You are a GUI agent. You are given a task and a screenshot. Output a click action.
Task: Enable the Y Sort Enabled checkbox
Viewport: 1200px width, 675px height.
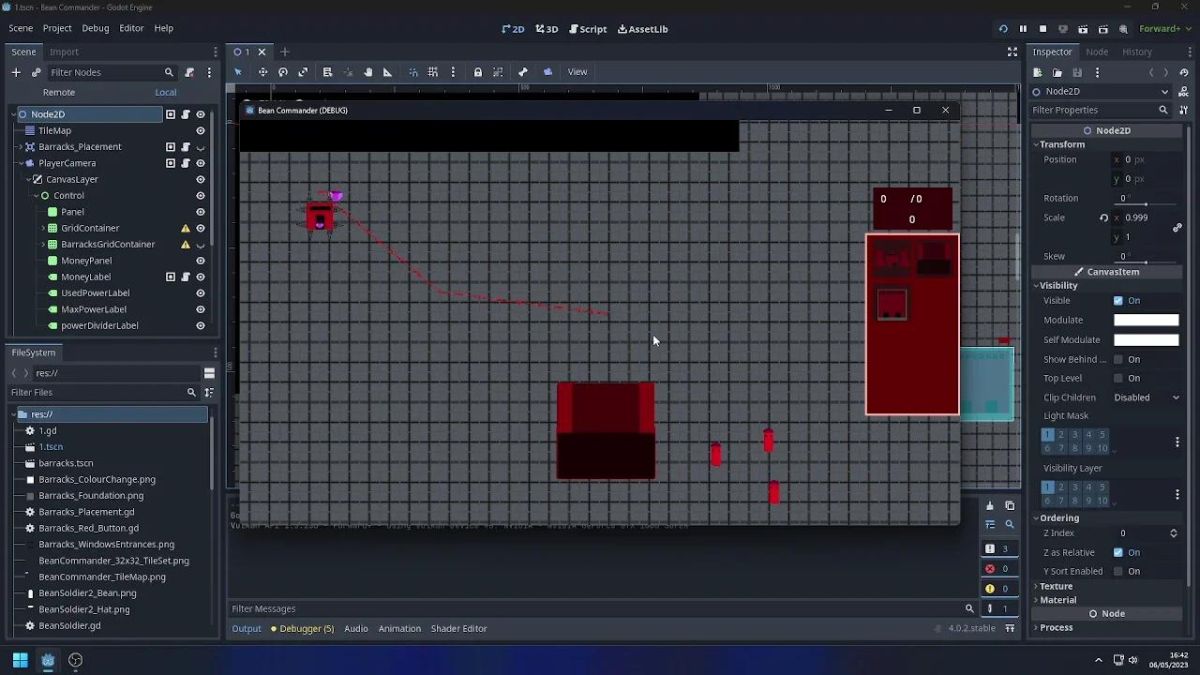(x=1118, y=571)
